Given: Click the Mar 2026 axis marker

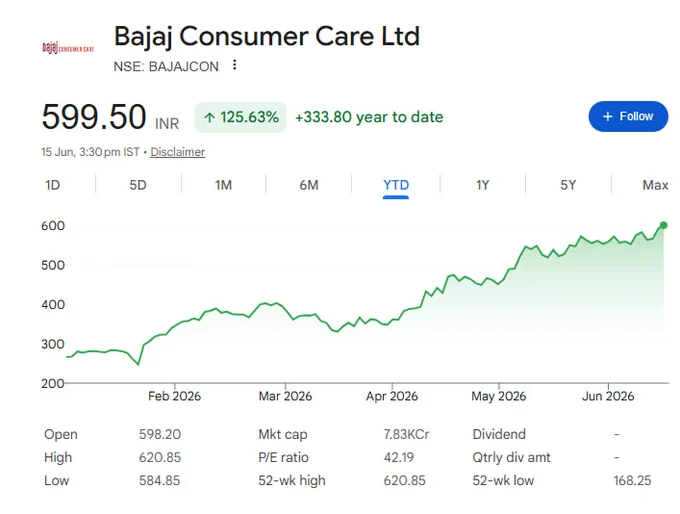Looking at the screenshot, I should 285,396.
